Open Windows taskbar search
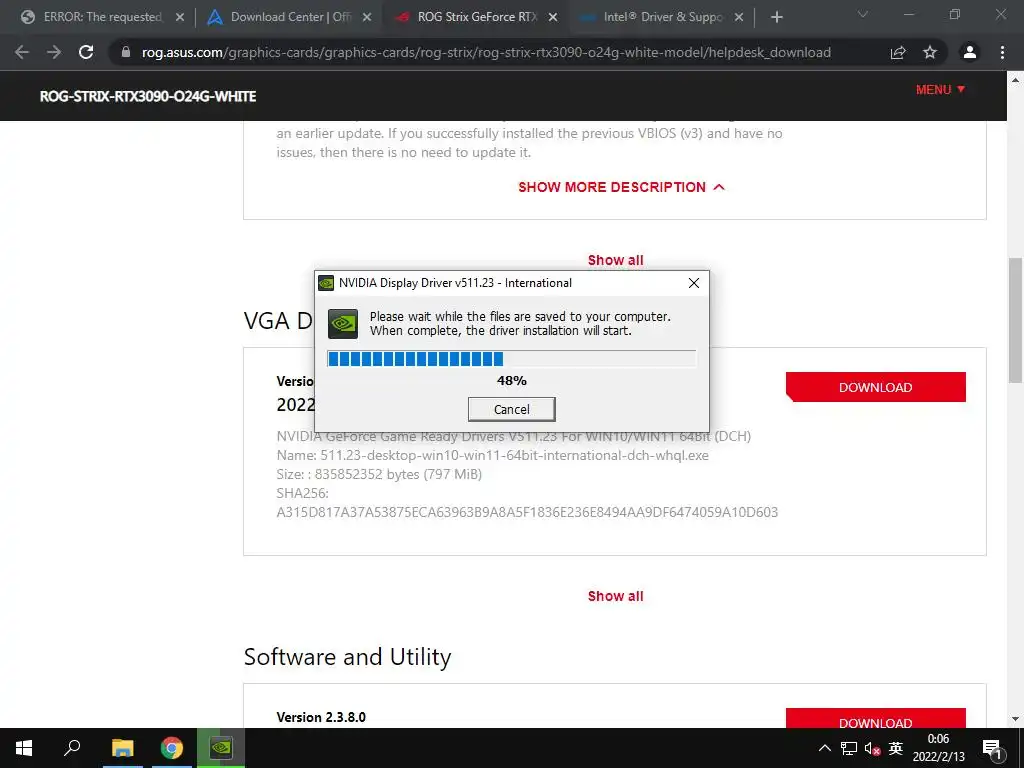The image size is (1024, 768). 72,748
